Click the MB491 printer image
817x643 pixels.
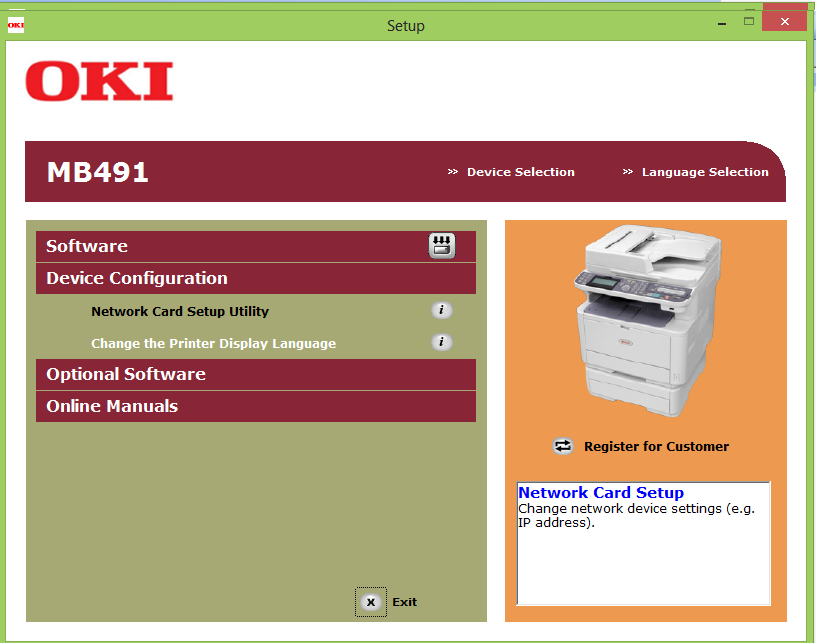point(645,320)
